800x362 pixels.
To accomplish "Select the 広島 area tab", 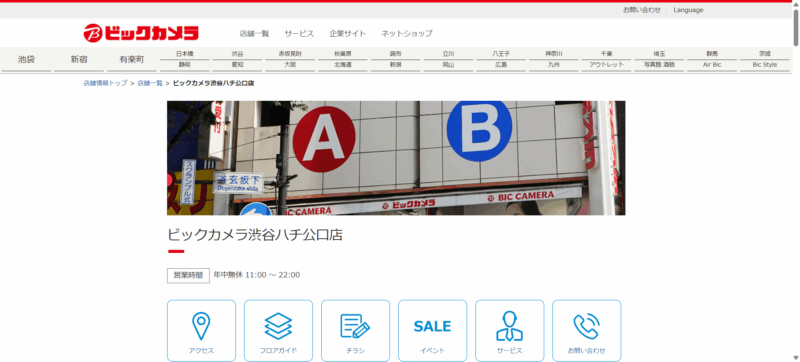I will pos(501,65).
